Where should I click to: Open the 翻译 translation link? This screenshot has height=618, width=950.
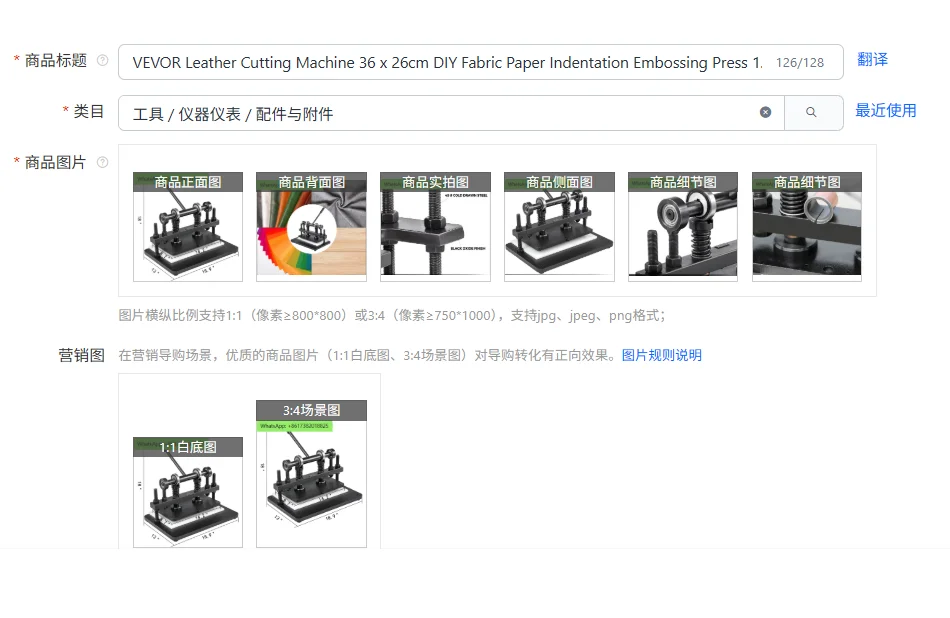pos(873,60)
